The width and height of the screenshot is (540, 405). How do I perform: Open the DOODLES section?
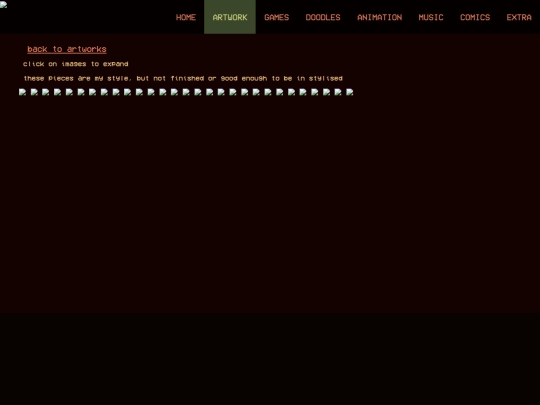(x=323, y=17)
